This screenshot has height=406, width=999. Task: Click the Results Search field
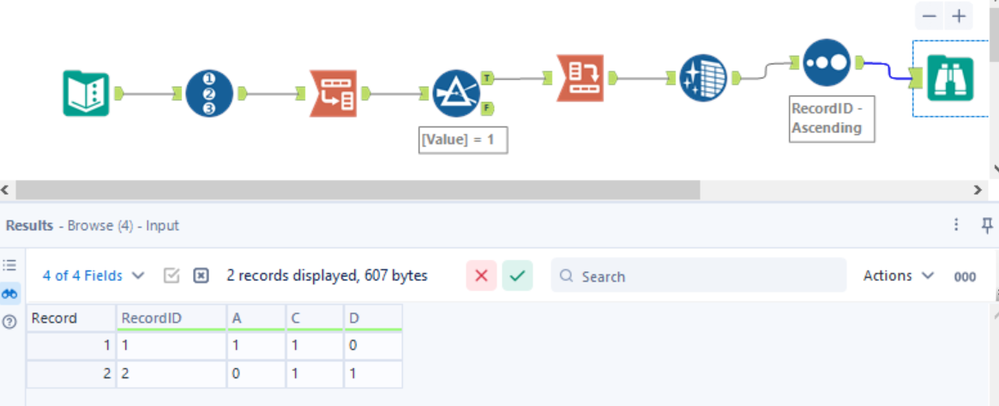(698, 275)
